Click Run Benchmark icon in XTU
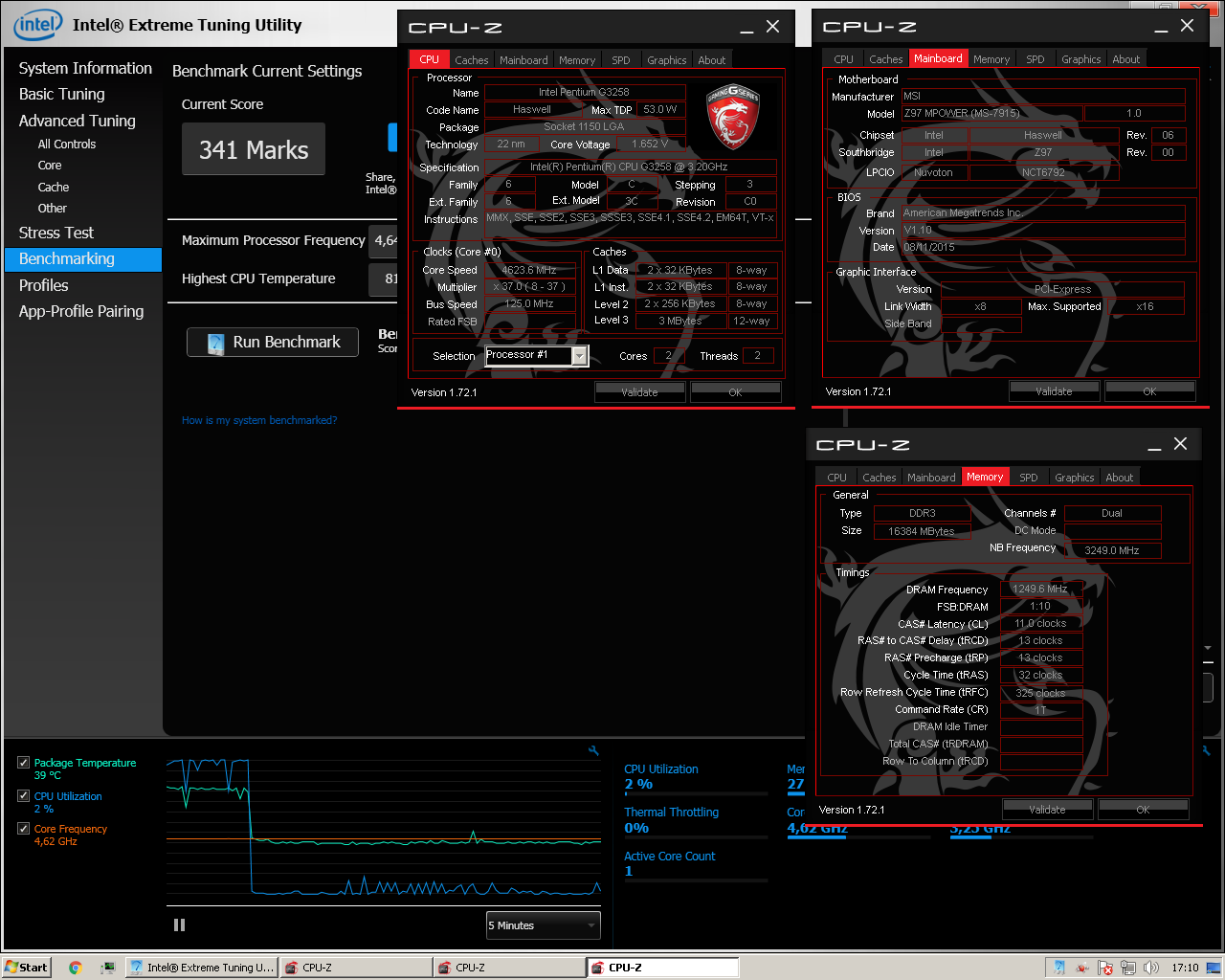This screenshot has height=980, width=1225. point(216,343)
